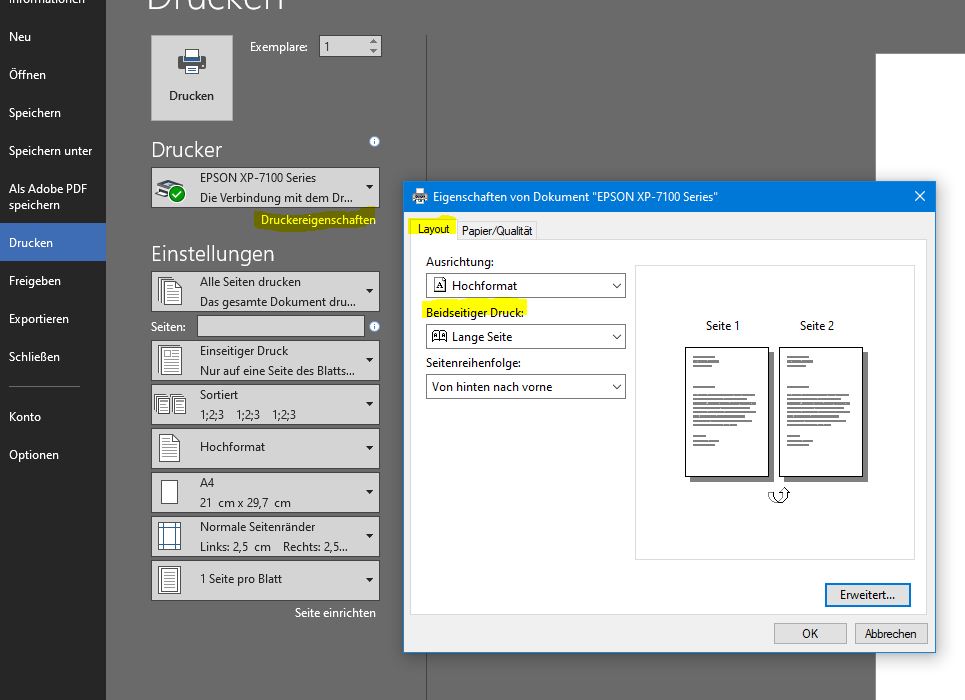Screen dimensions: 965x700
Task: Click the Alle Seiten drucken pages icon
Action: [170, 291]
